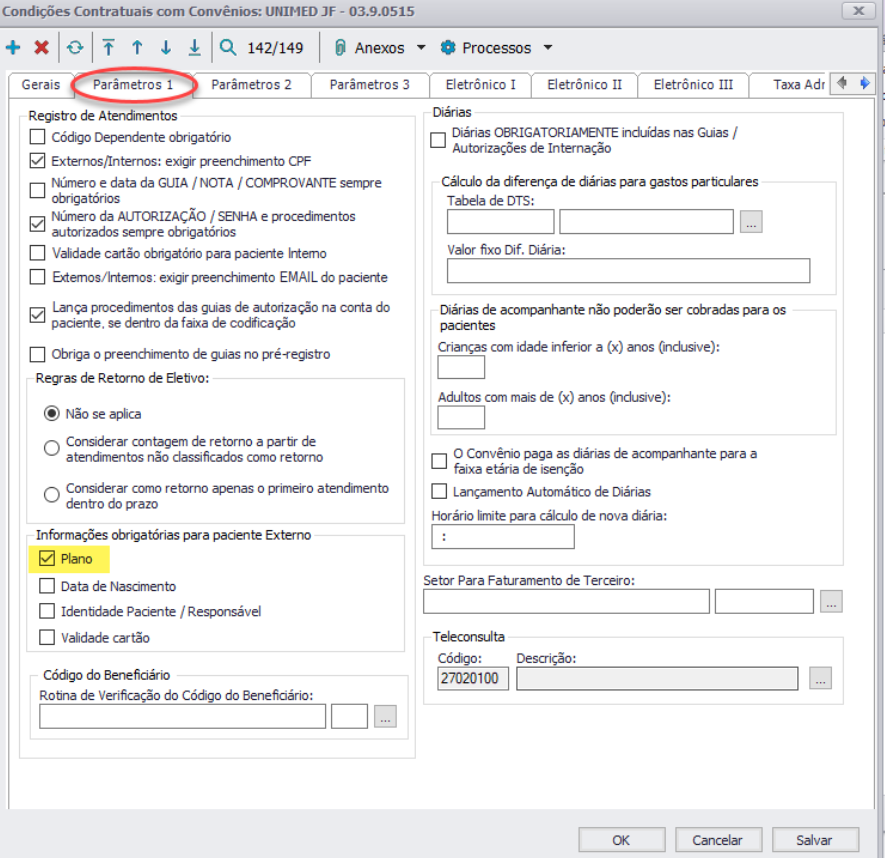This screenshot has height=858, width=885.
Task: Enable Lançamento Automático de Diárias
Action: click(439, 491)
